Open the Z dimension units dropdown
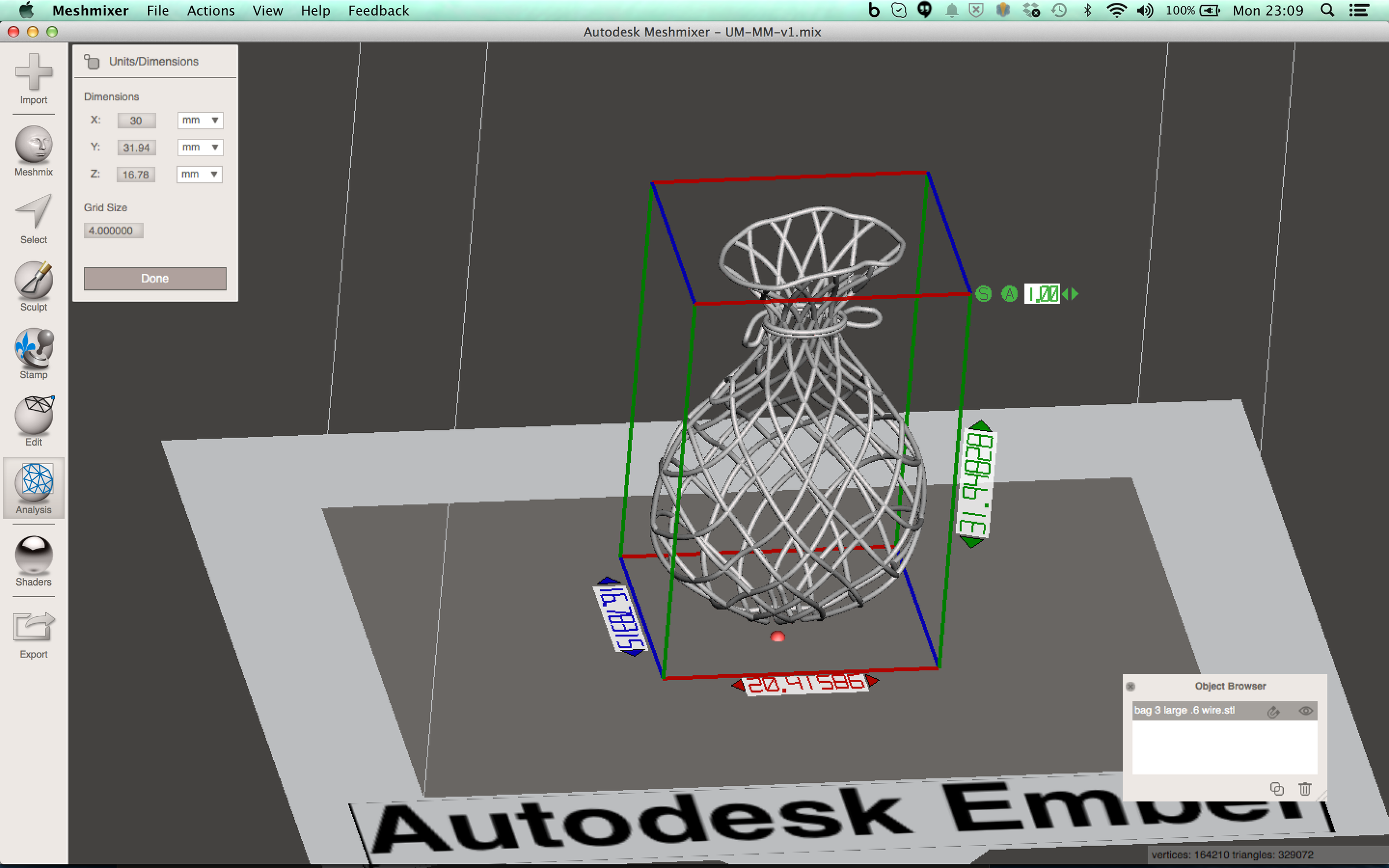 199,174
